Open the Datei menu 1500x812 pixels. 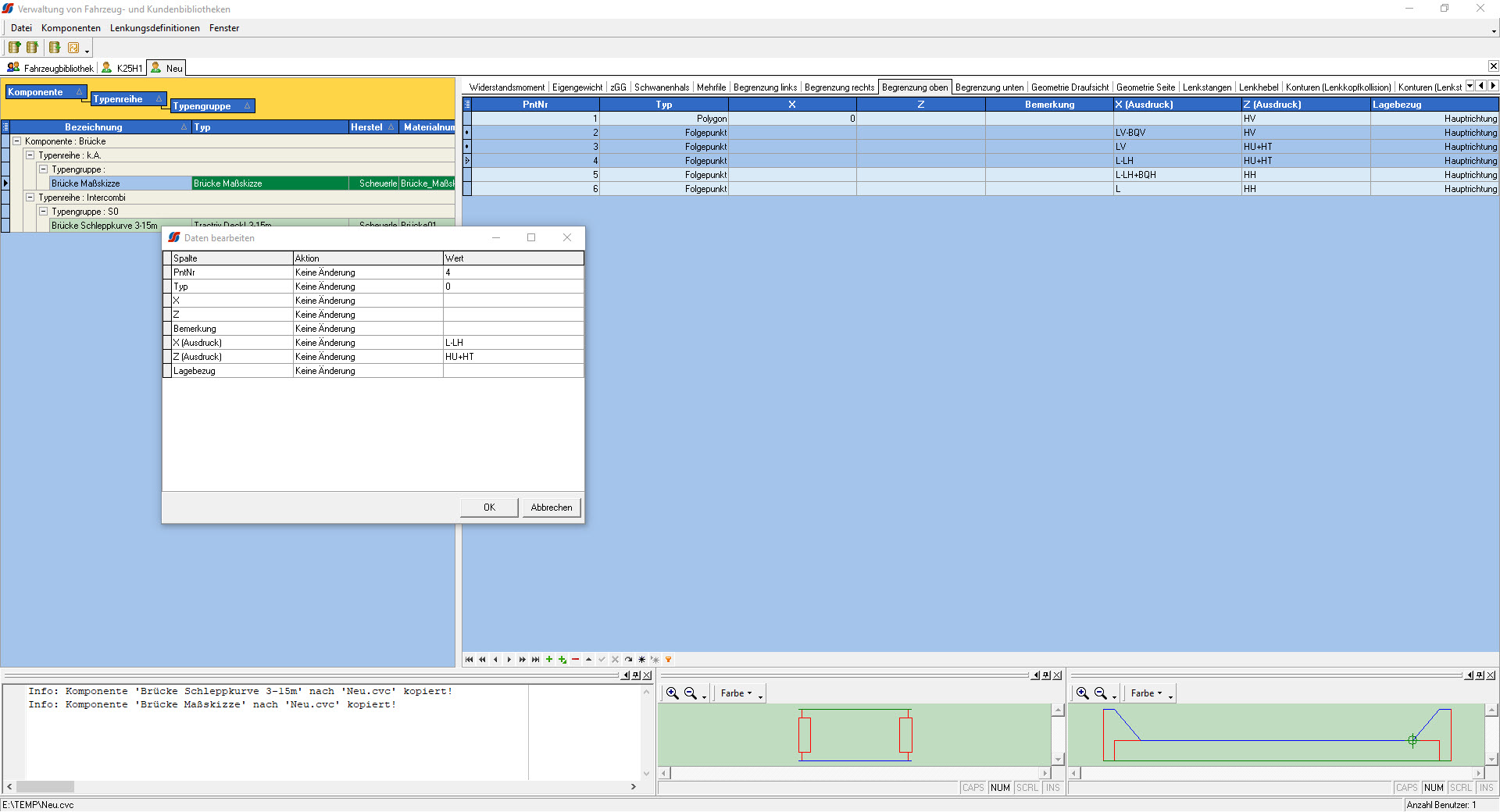coord(21,28)
